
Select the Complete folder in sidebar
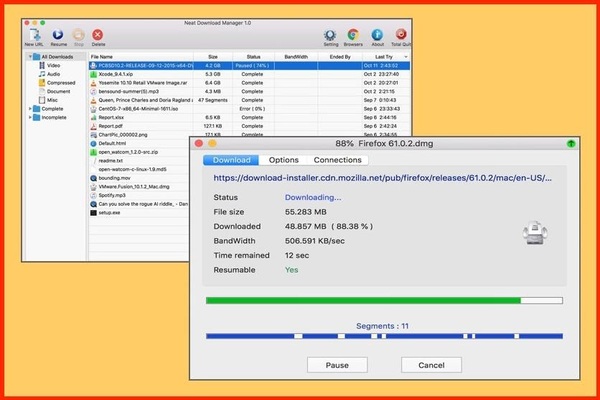point(48,109)
